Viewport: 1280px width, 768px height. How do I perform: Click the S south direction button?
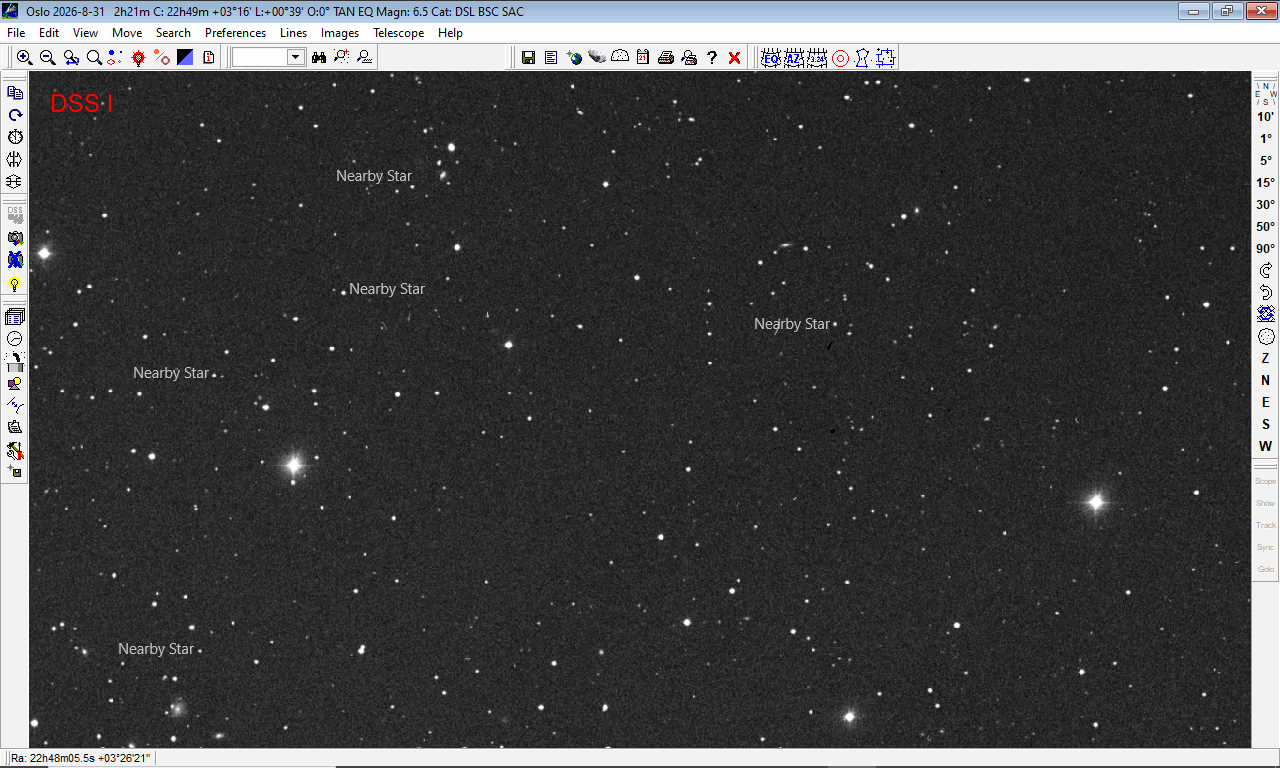(1266, 424)
